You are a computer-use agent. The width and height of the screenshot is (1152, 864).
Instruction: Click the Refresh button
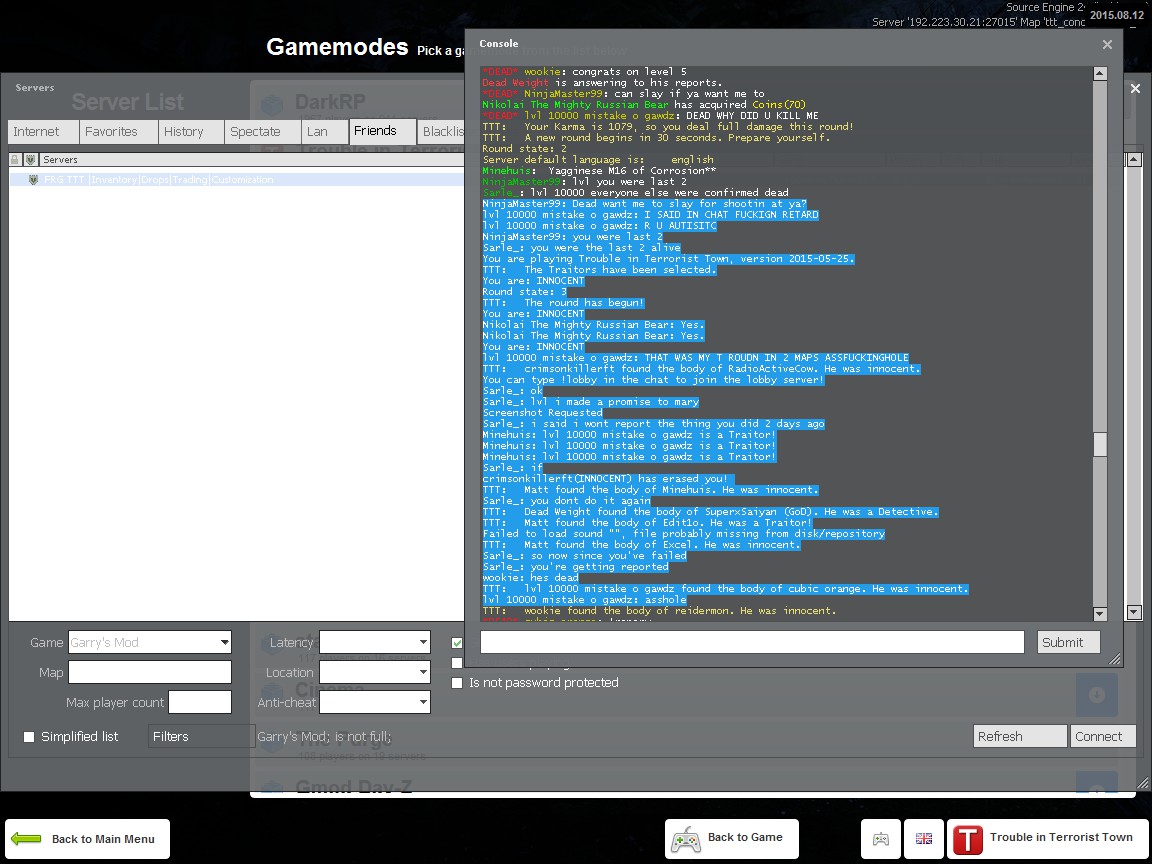(1020, 736)
